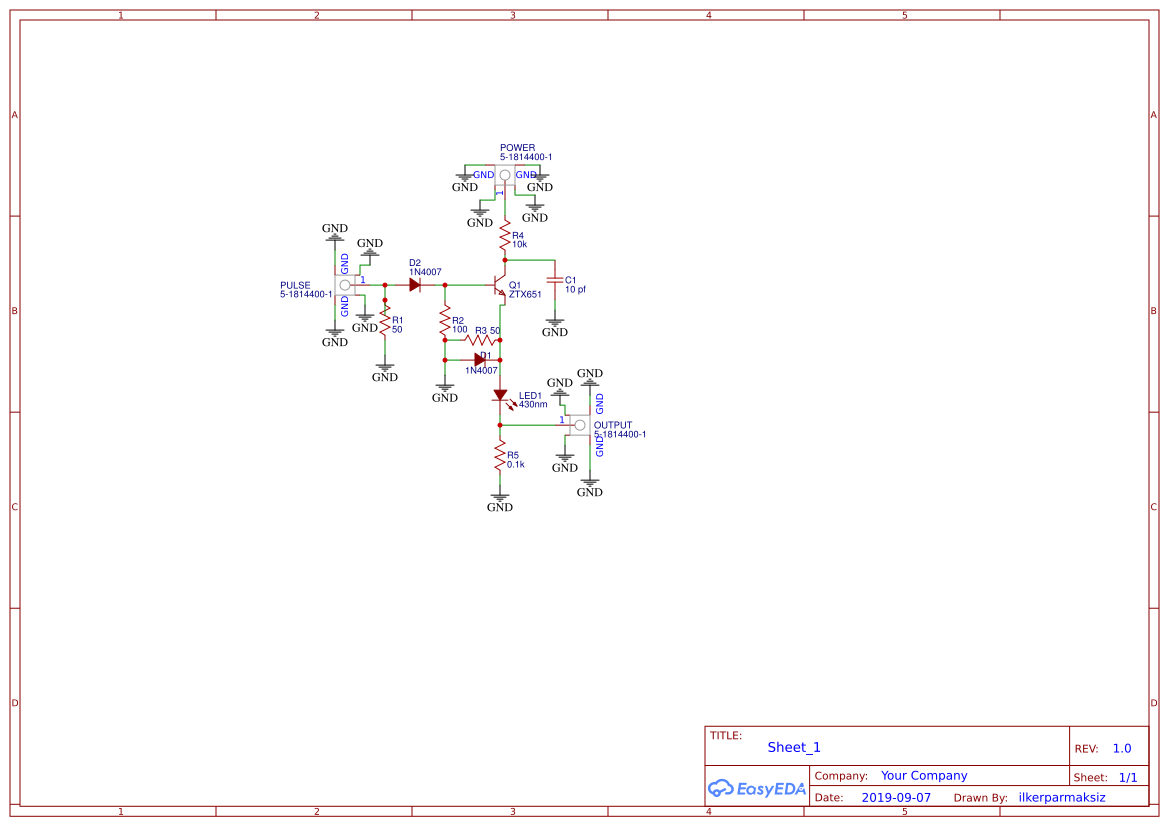Select the D1 1N4007 diode symbol
Screen dimensions: 1169x827
point(481,358)
